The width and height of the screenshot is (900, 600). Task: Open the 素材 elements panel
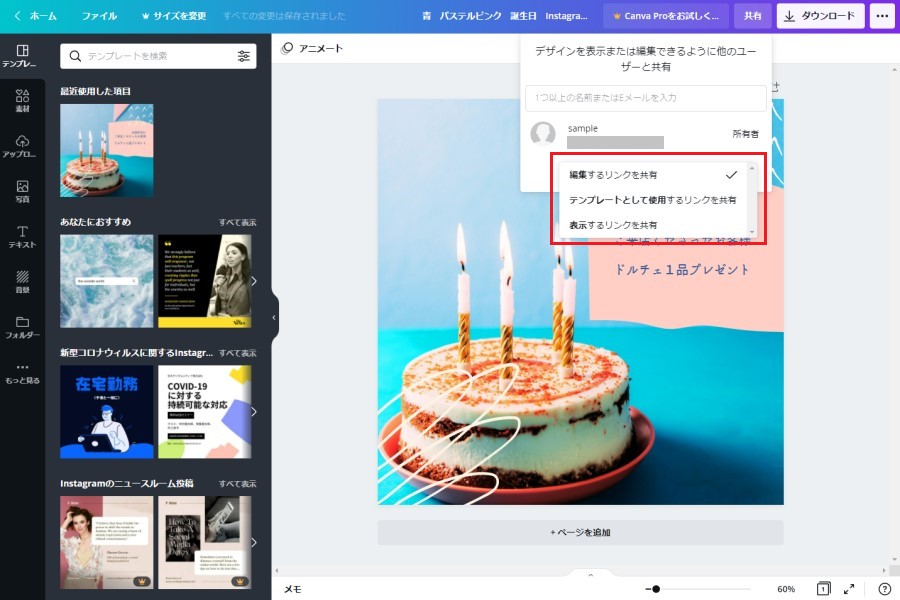(x=22, y=101)
